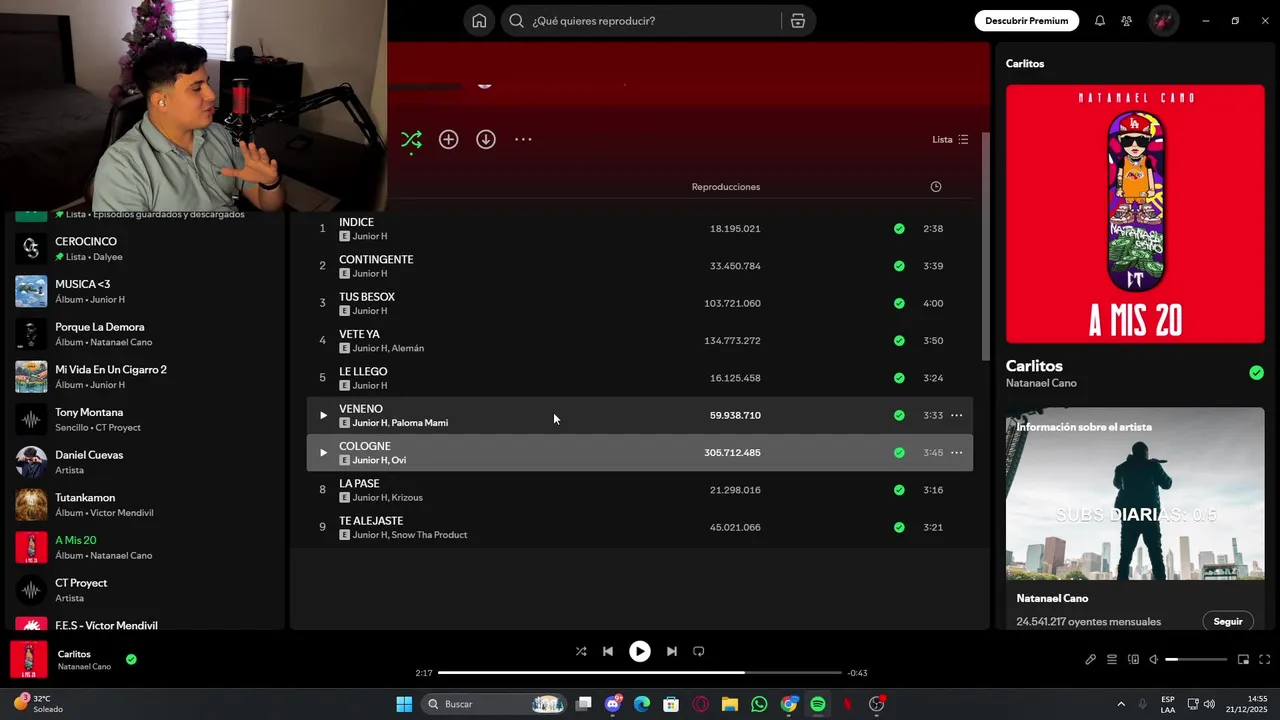Open Discord from taskbar
The width and height of the screenshot is (1280, 720).
[x=613, y=704]
